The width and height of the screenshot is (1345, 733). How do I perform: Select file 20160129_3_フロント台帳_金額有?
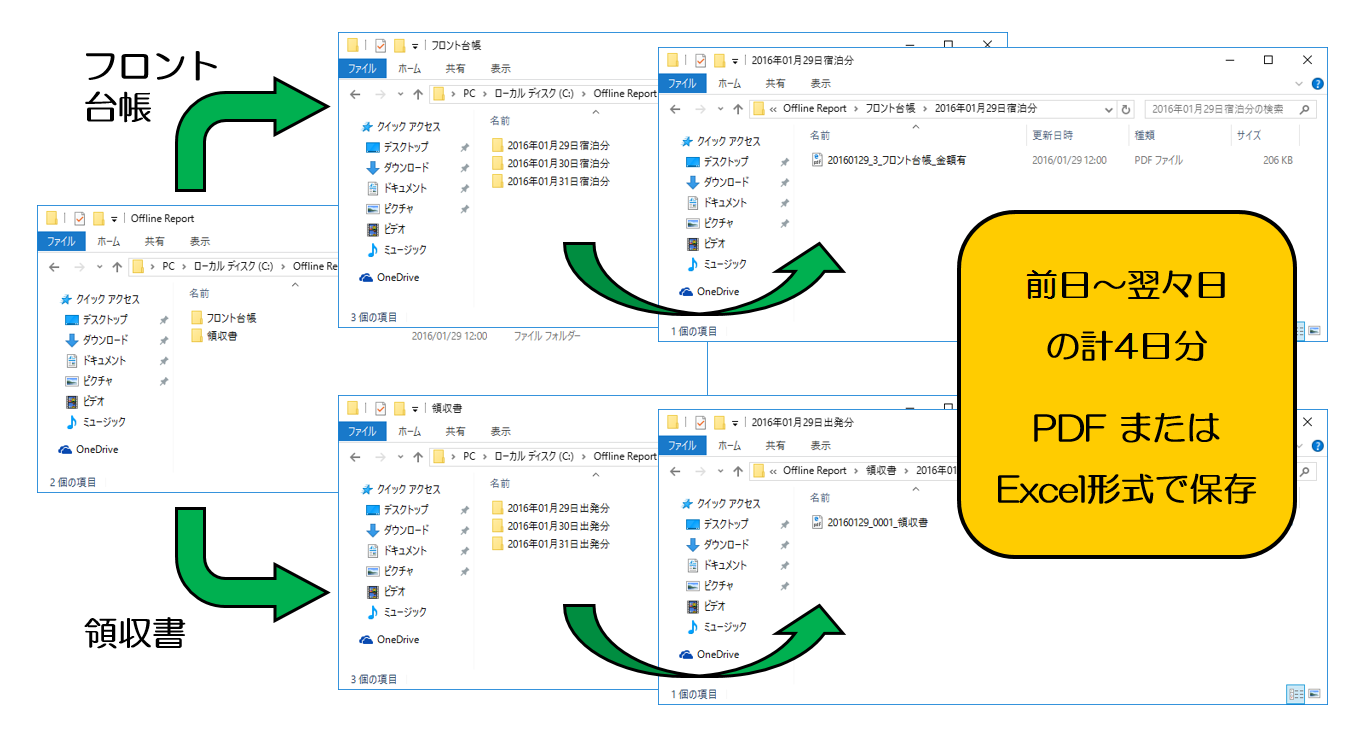tap(889, 160)
